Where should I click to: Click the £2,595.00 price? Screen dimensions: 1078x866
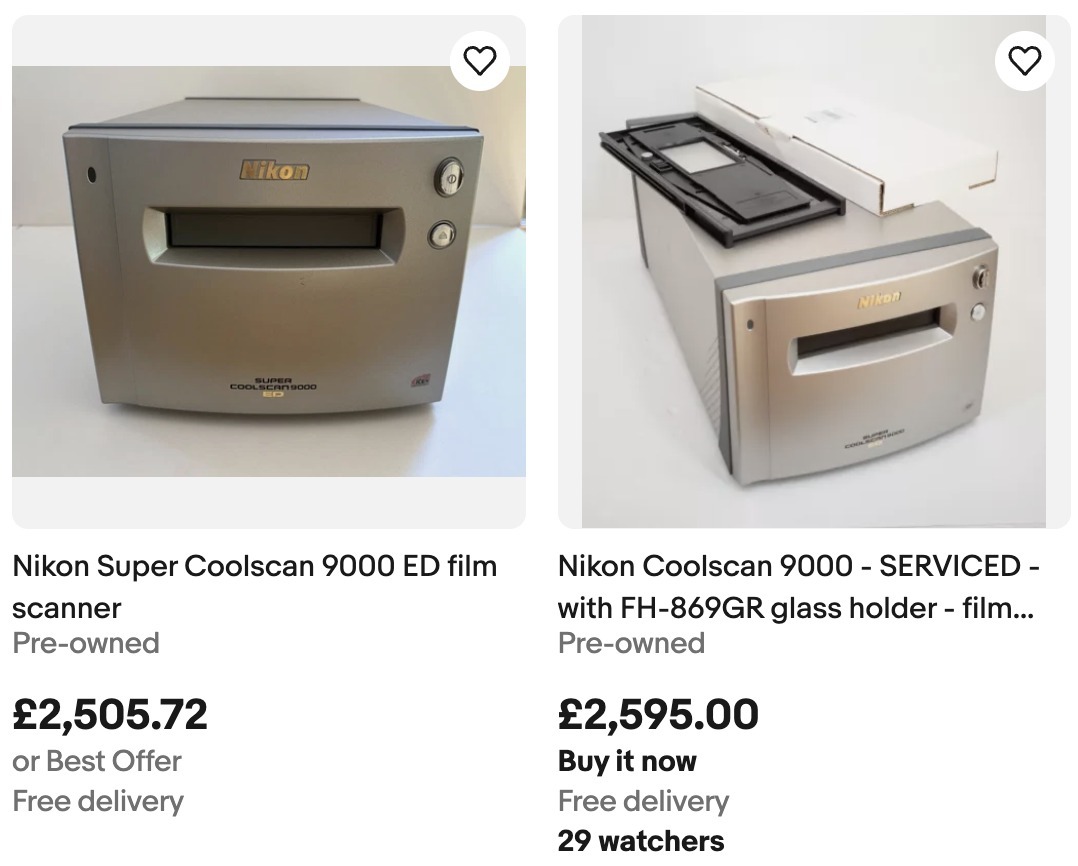658,714
